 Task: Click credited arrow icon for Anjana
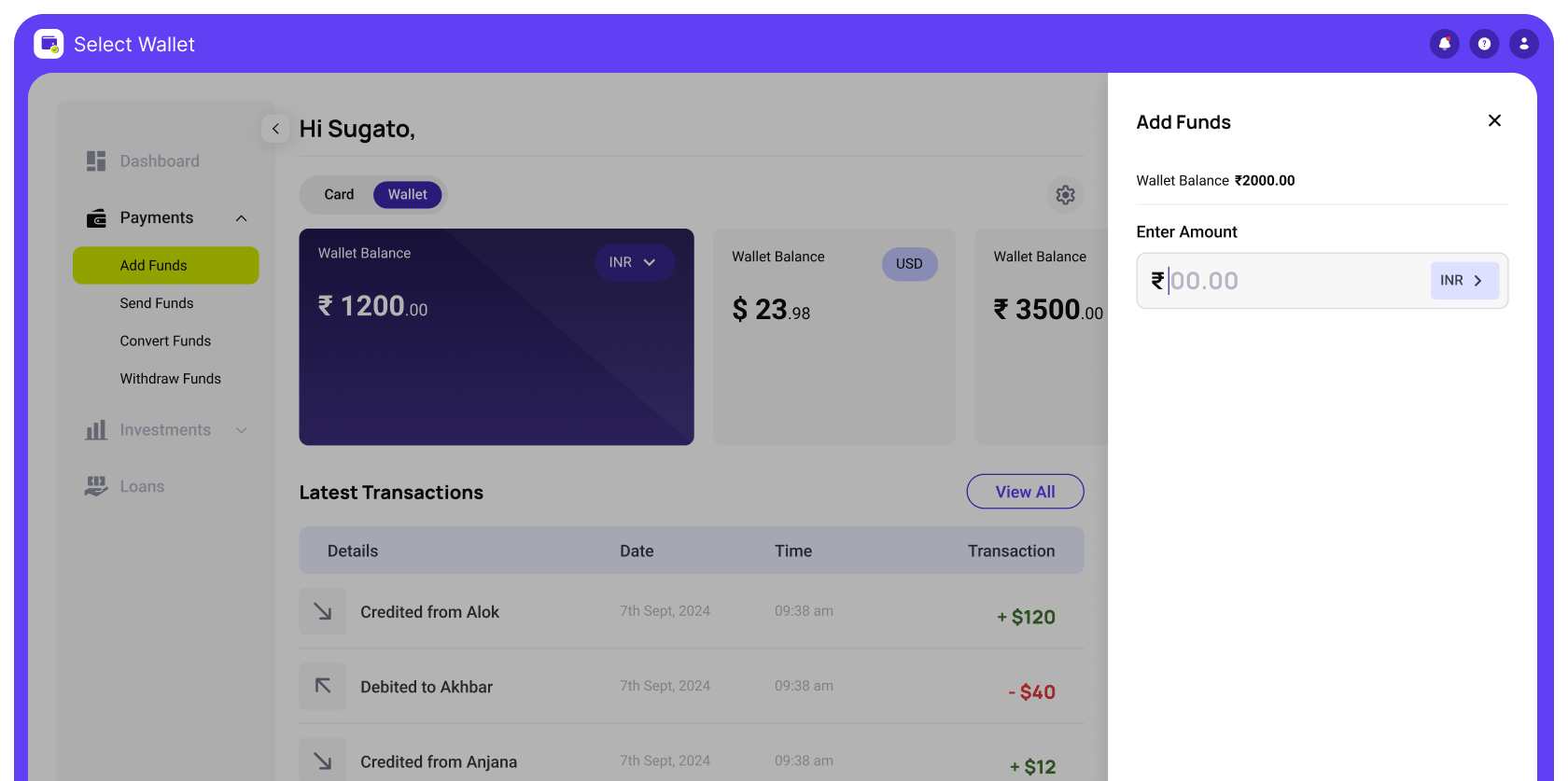(323, 760)
